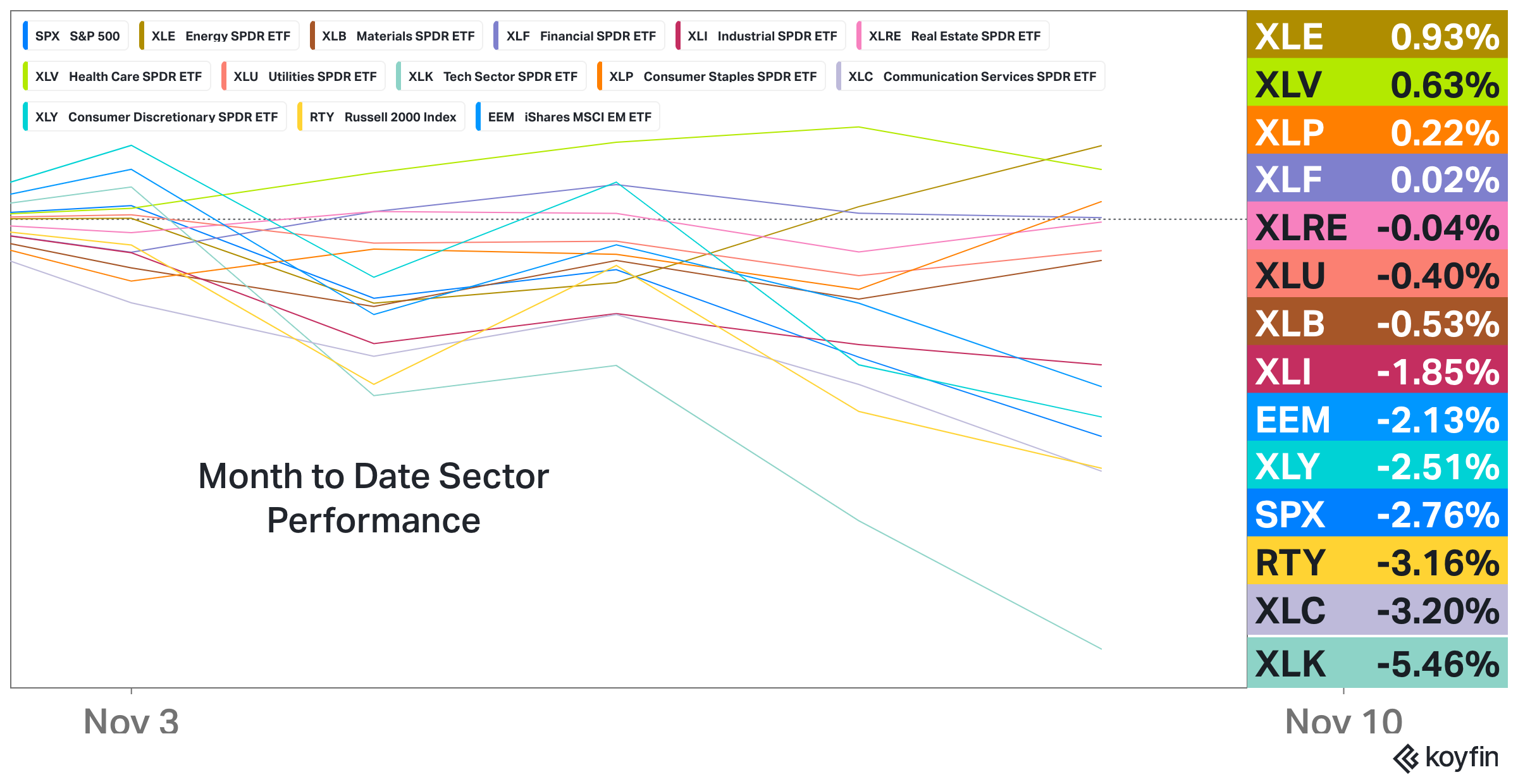Click the Nov 3 axis date label
This screenshot has width=1518, height=784.
131,721
